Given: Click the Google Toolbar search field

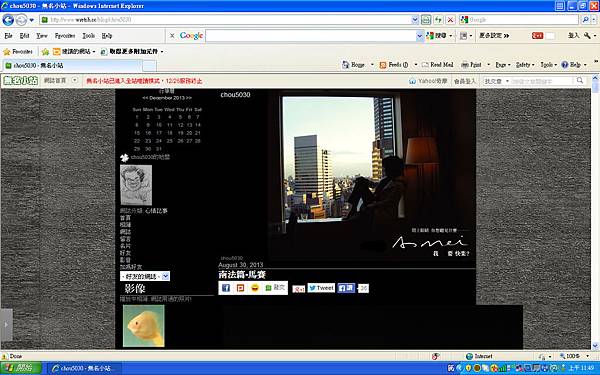Looking at the screenshot, I should coord(310,36).
